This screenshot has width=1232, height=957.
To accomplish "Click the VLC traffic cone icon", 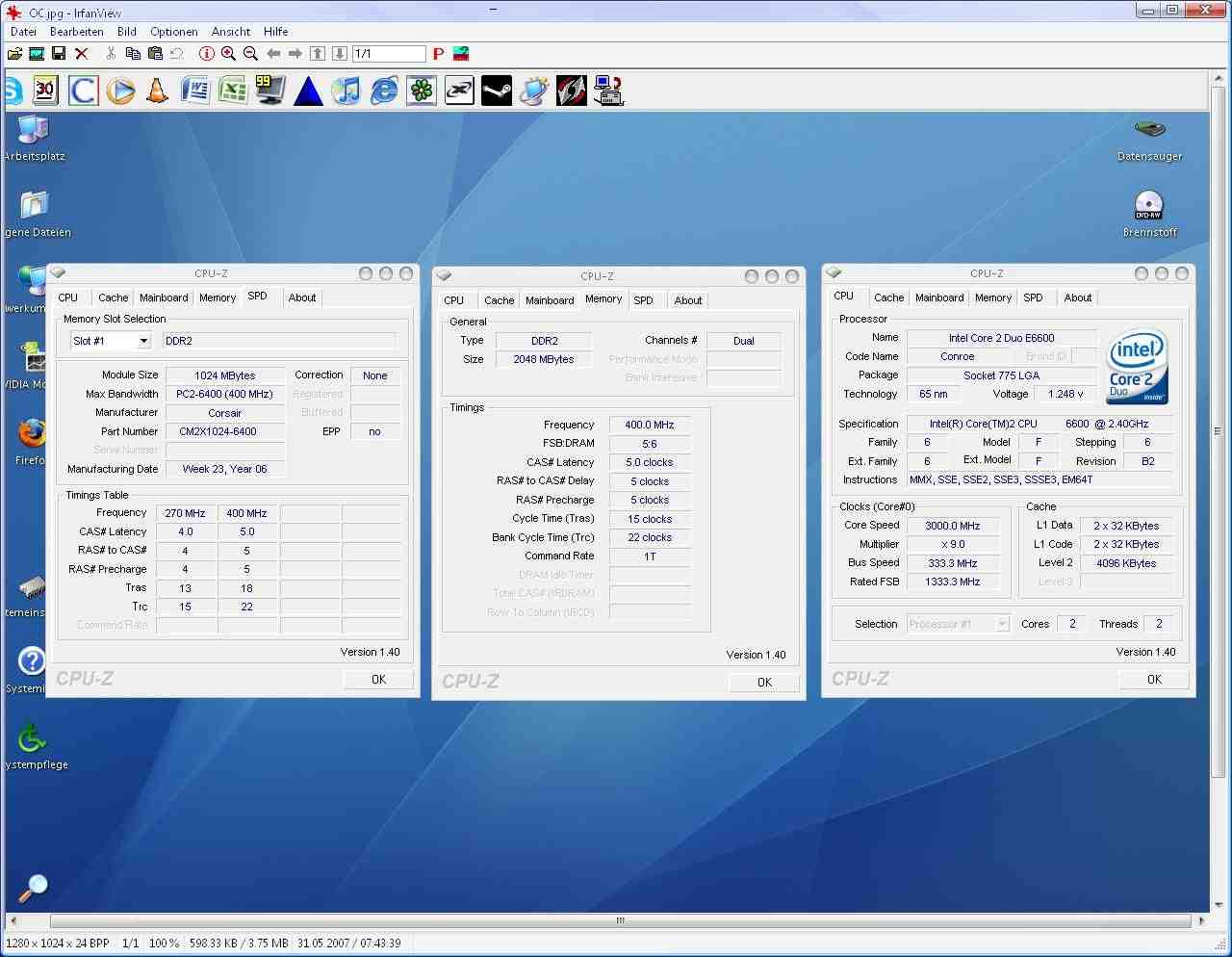I will [x=157, y=91].
